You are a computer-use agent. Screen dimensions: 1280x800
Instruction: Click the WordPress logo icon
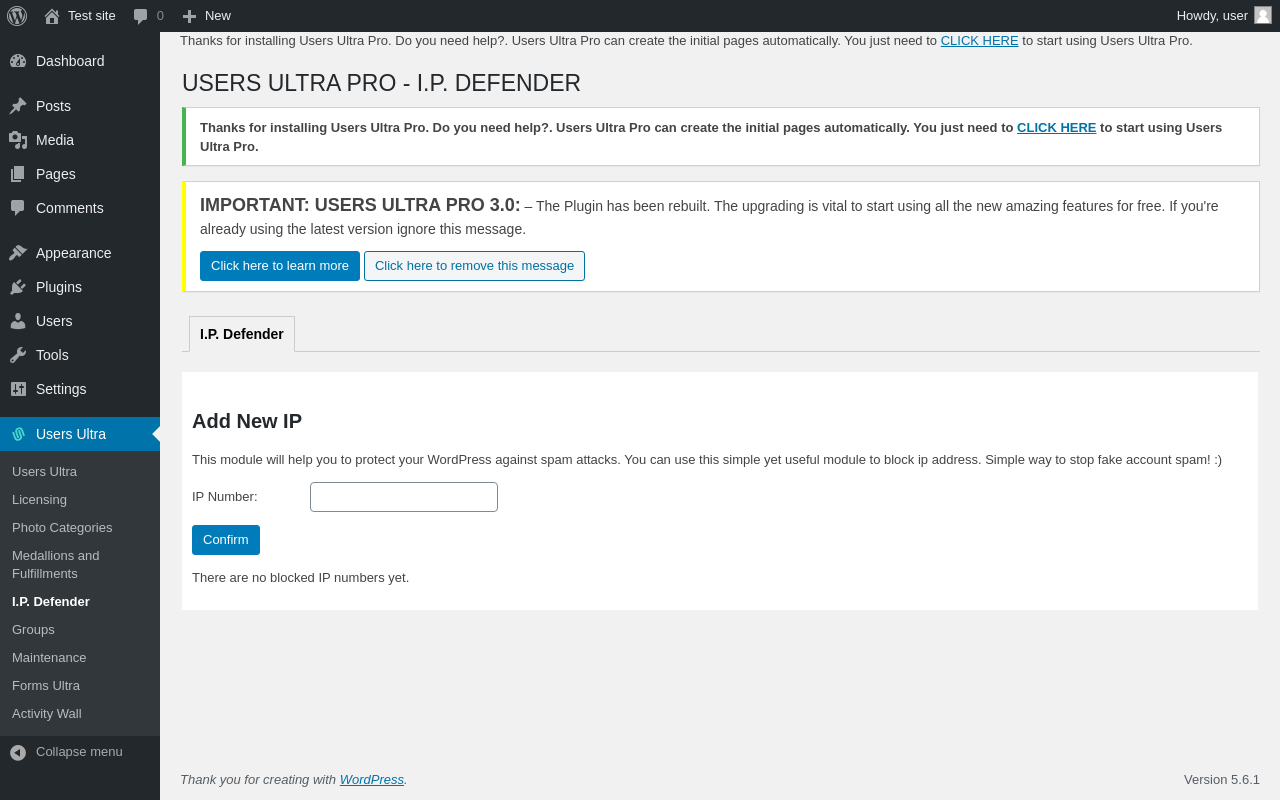point(17,16)
